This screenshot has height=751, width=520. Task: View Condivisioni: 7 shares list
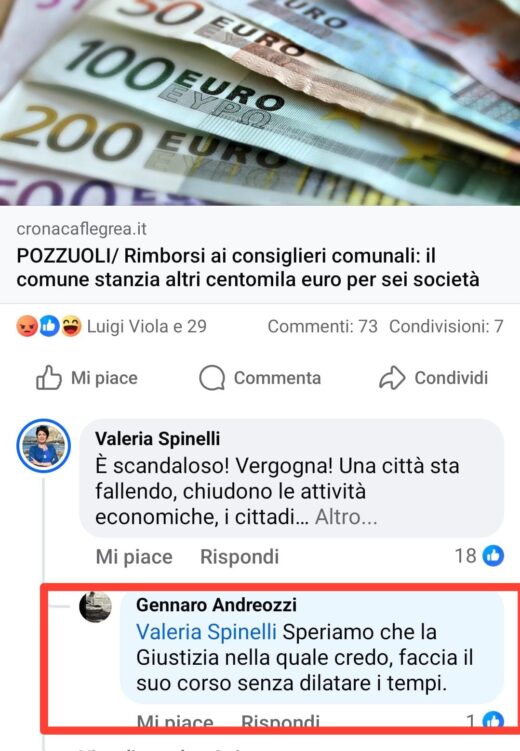(x=446, y=327)
